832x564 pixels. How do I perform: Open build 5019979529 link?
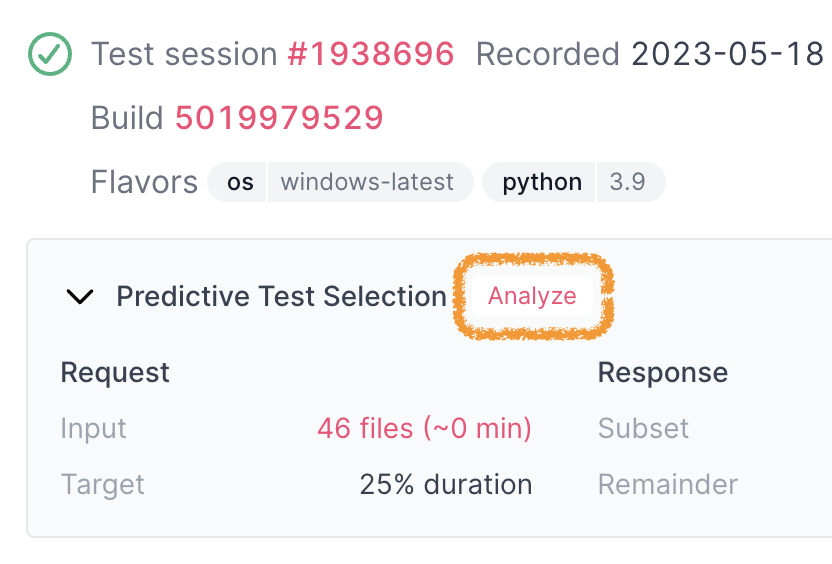[x=279, y=118]
